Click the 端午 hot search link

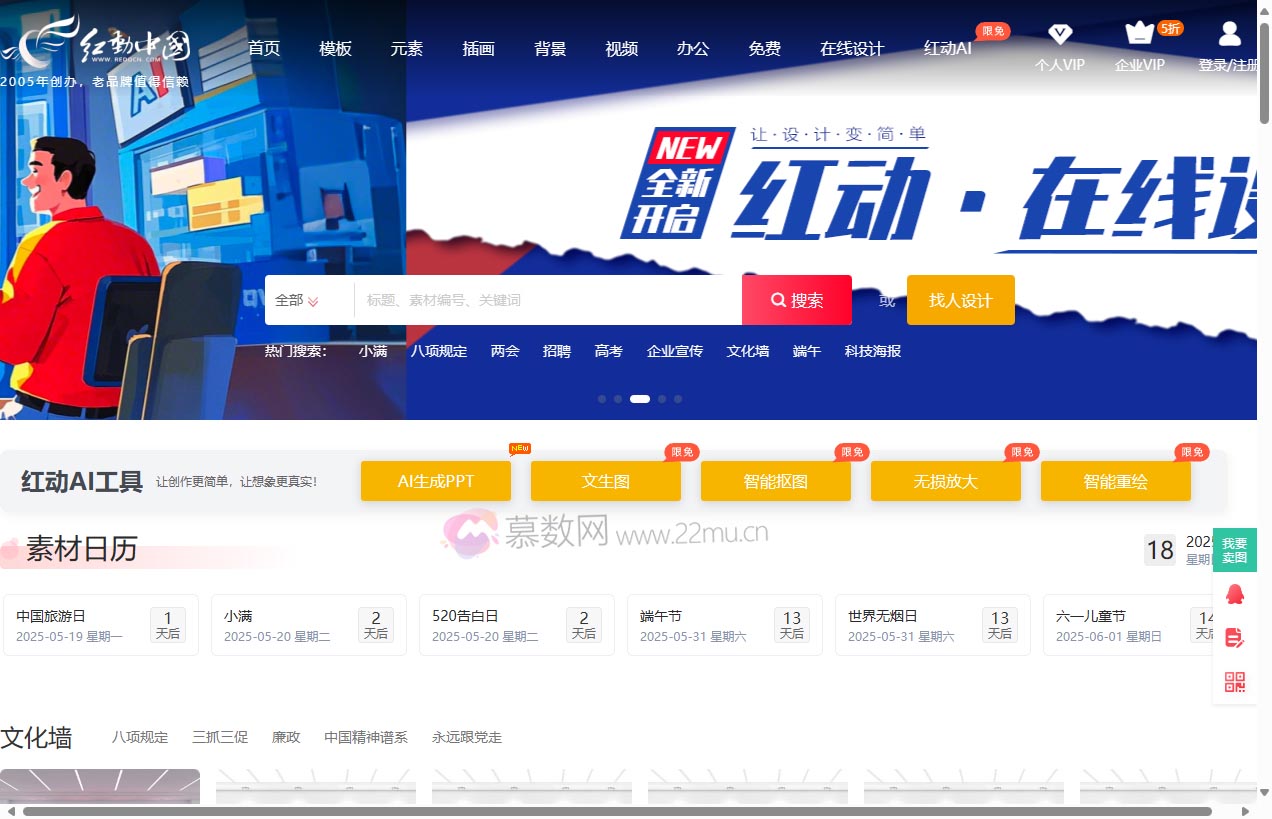(x=806, y=351)
